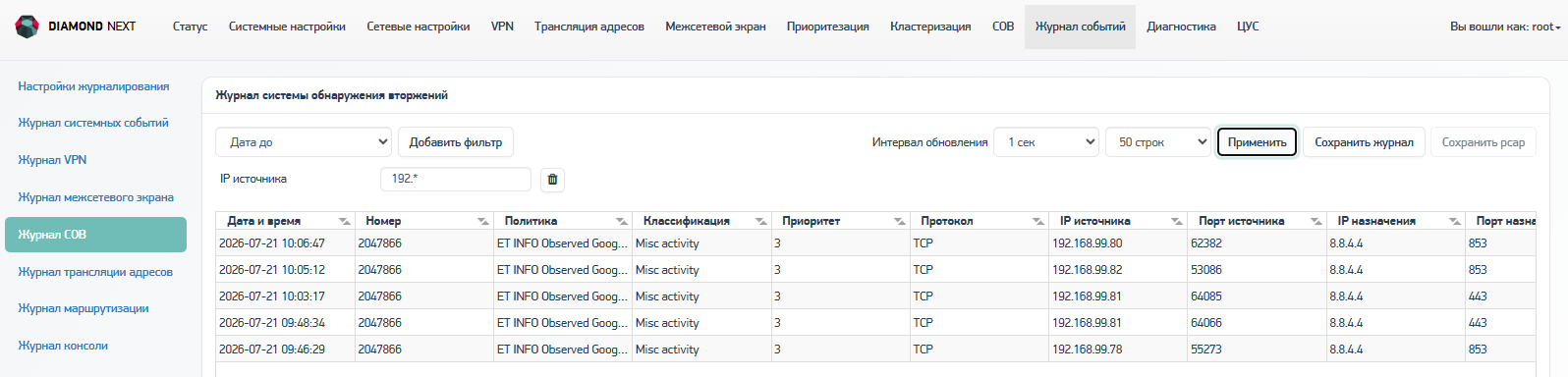Open Журнал VPN in sidebar
The height and width of the screenshot is (377, 1568).
pyautogui.click(x=52, y=160)
